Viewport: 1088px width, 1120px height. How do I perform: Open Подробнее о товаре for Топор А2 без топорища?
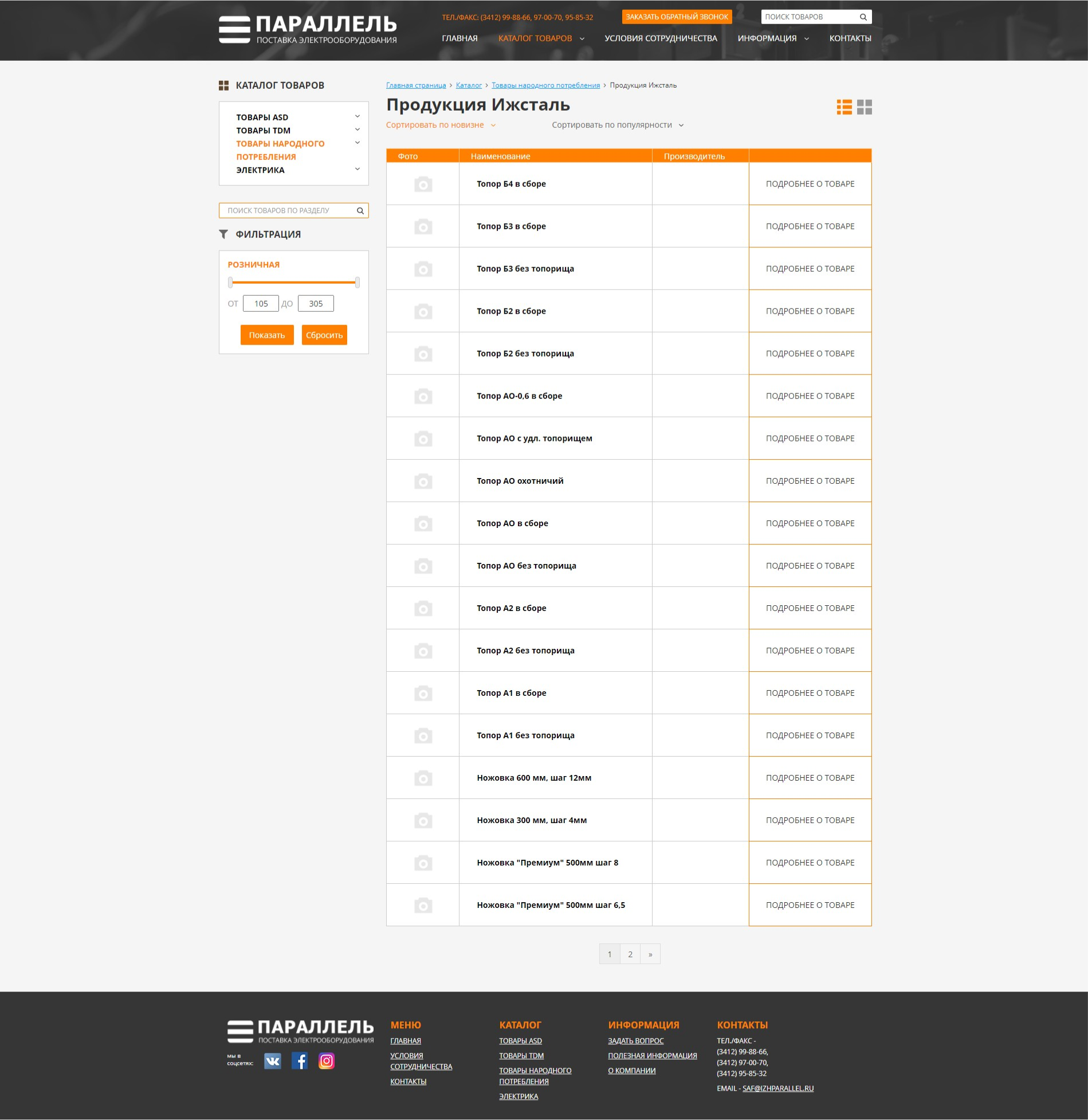click(810, 651)
